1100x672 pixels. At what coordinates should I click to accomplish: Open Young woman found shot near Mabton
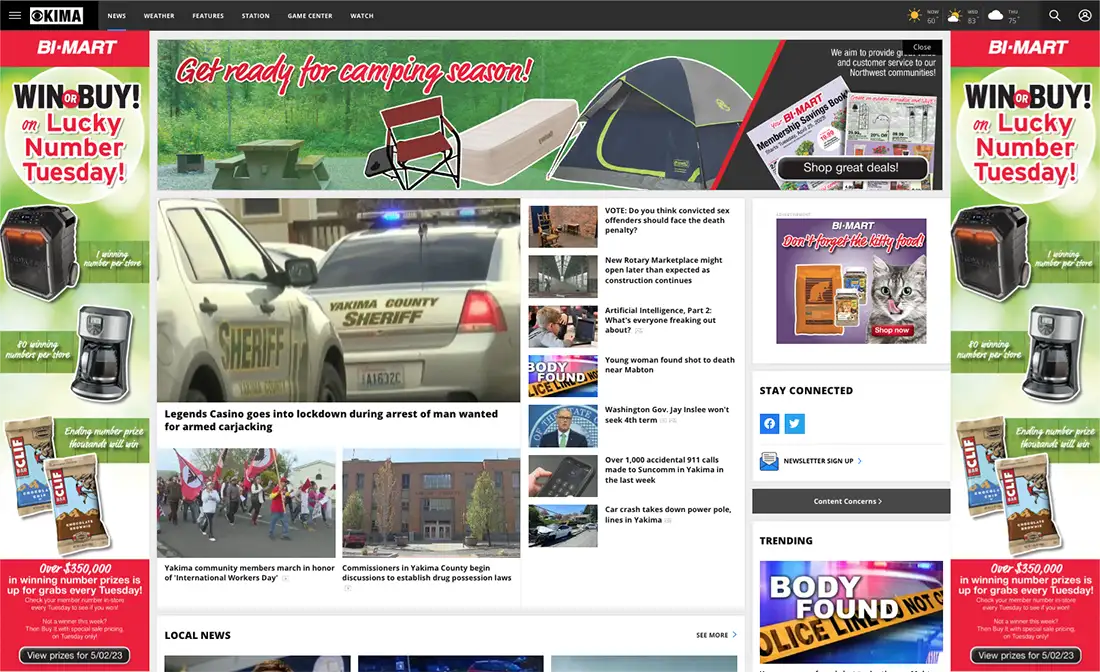[x=670, y=365]
